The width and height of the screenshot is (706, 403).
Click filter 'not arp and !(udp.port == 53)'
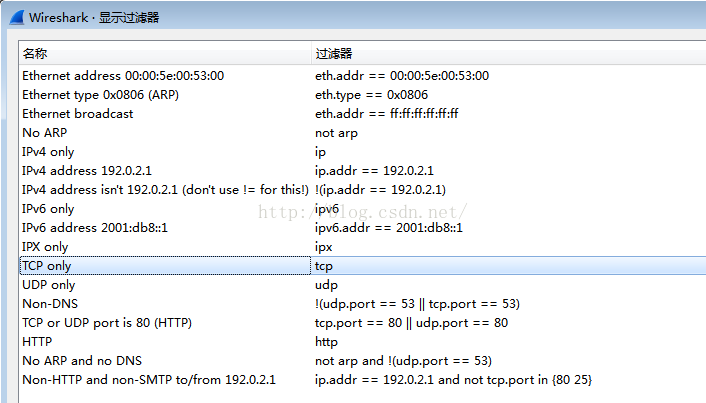(x=403, y=361)
